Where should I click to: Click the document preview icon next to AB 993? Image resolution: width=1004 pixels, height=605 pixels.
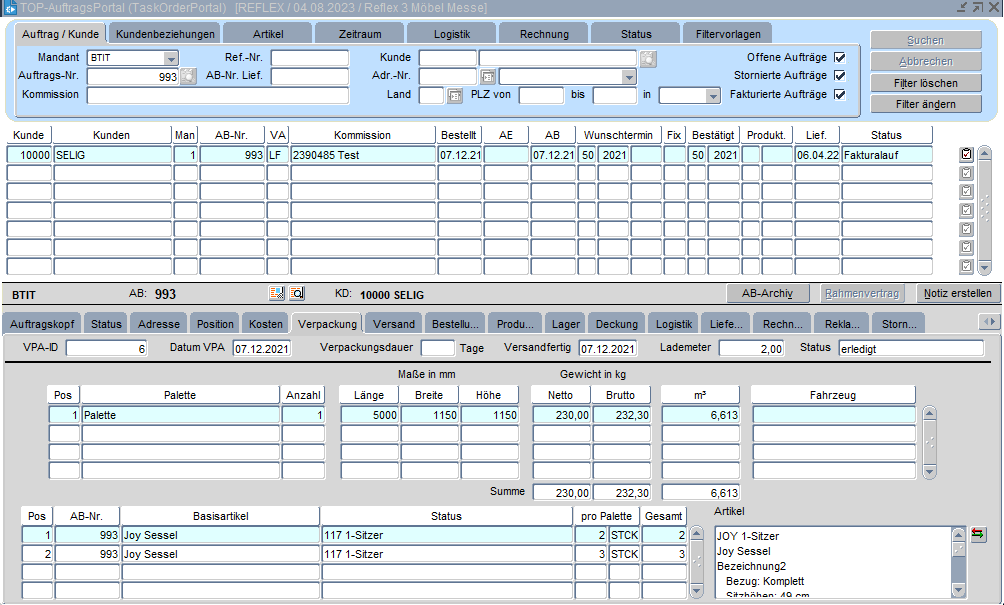[x=297, y=293]
